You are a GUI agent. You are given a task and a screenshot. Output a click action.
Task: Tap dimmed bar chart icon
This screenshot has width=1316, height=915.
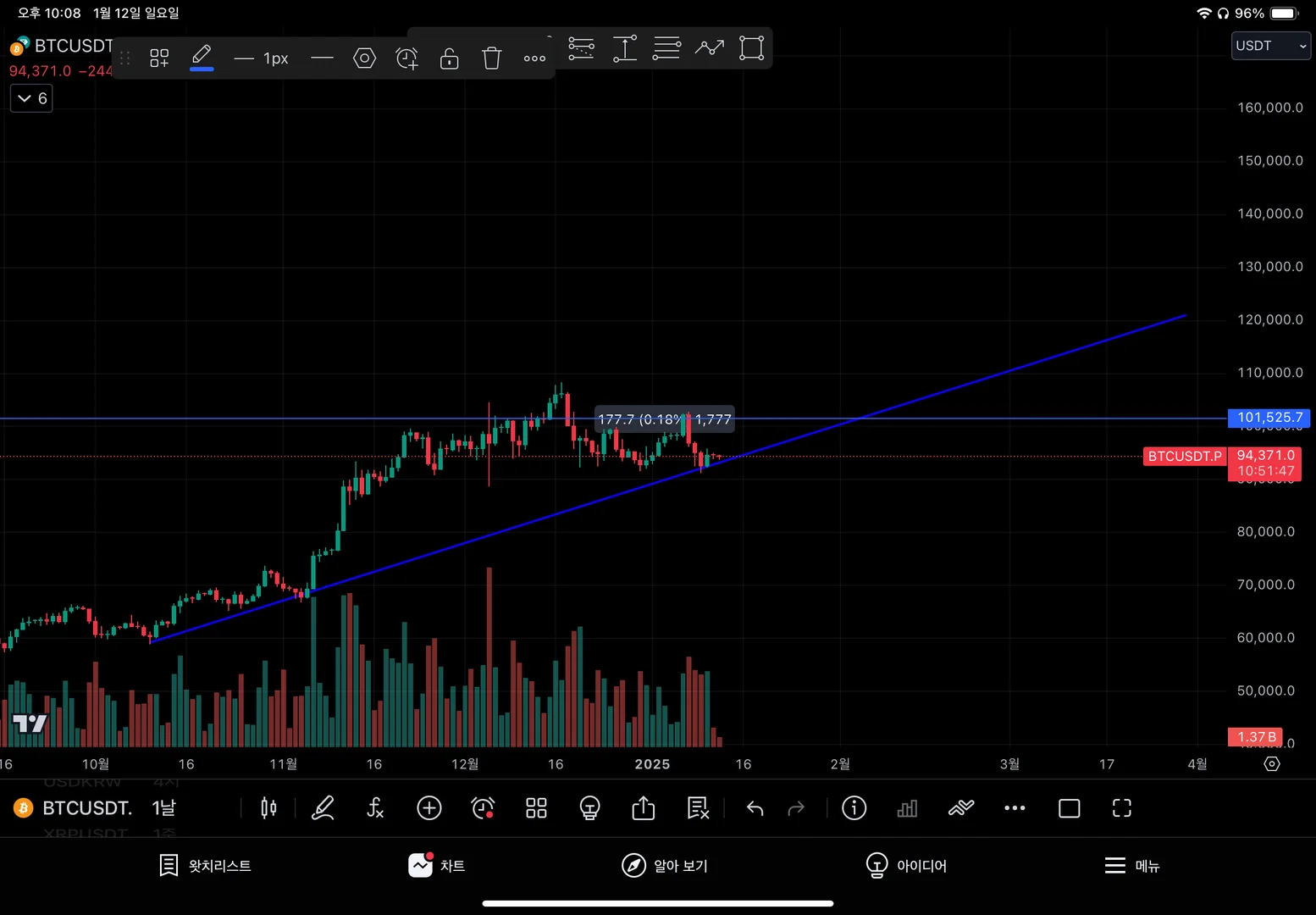tap(907, 808)
